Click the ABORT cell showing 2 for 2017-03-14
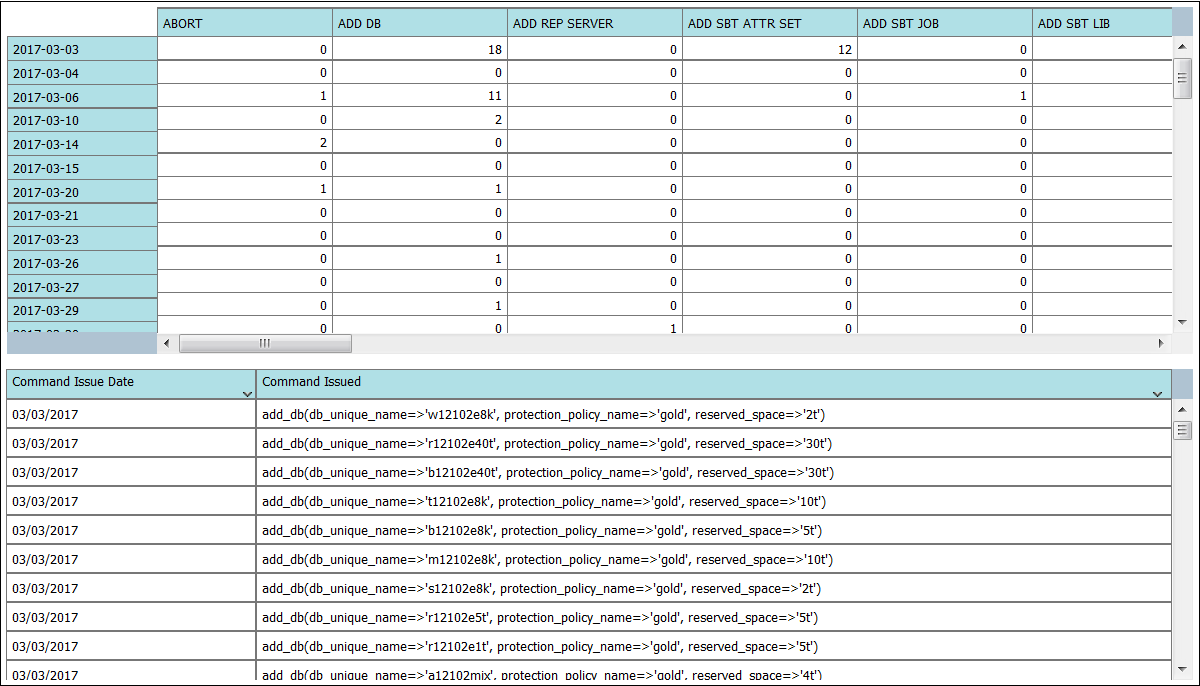 pyautogui.click(x=245, y=143)
